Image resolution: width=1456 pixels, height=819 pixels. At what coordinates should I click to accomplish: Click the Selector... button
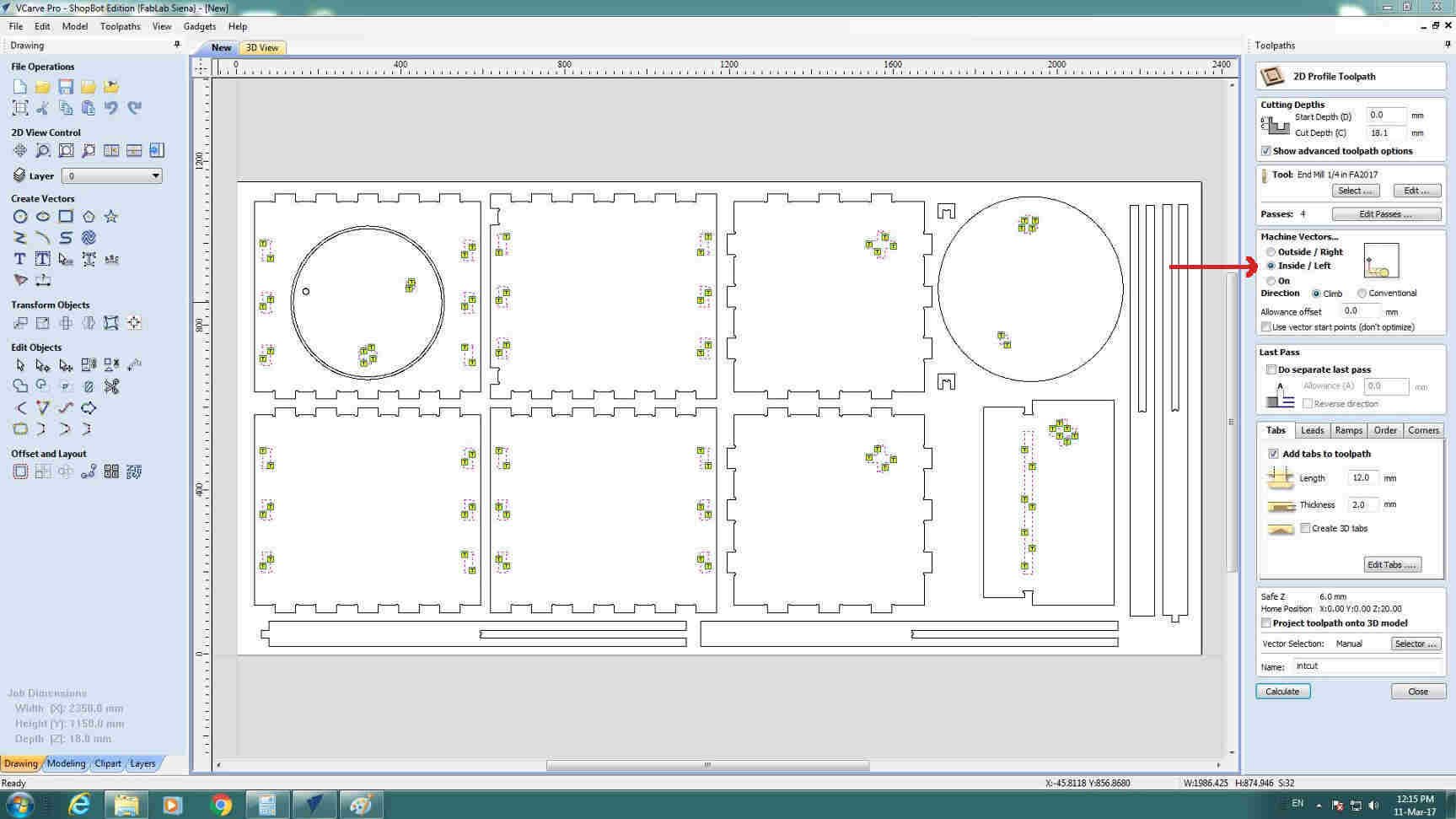click(x=1416, y=644)
